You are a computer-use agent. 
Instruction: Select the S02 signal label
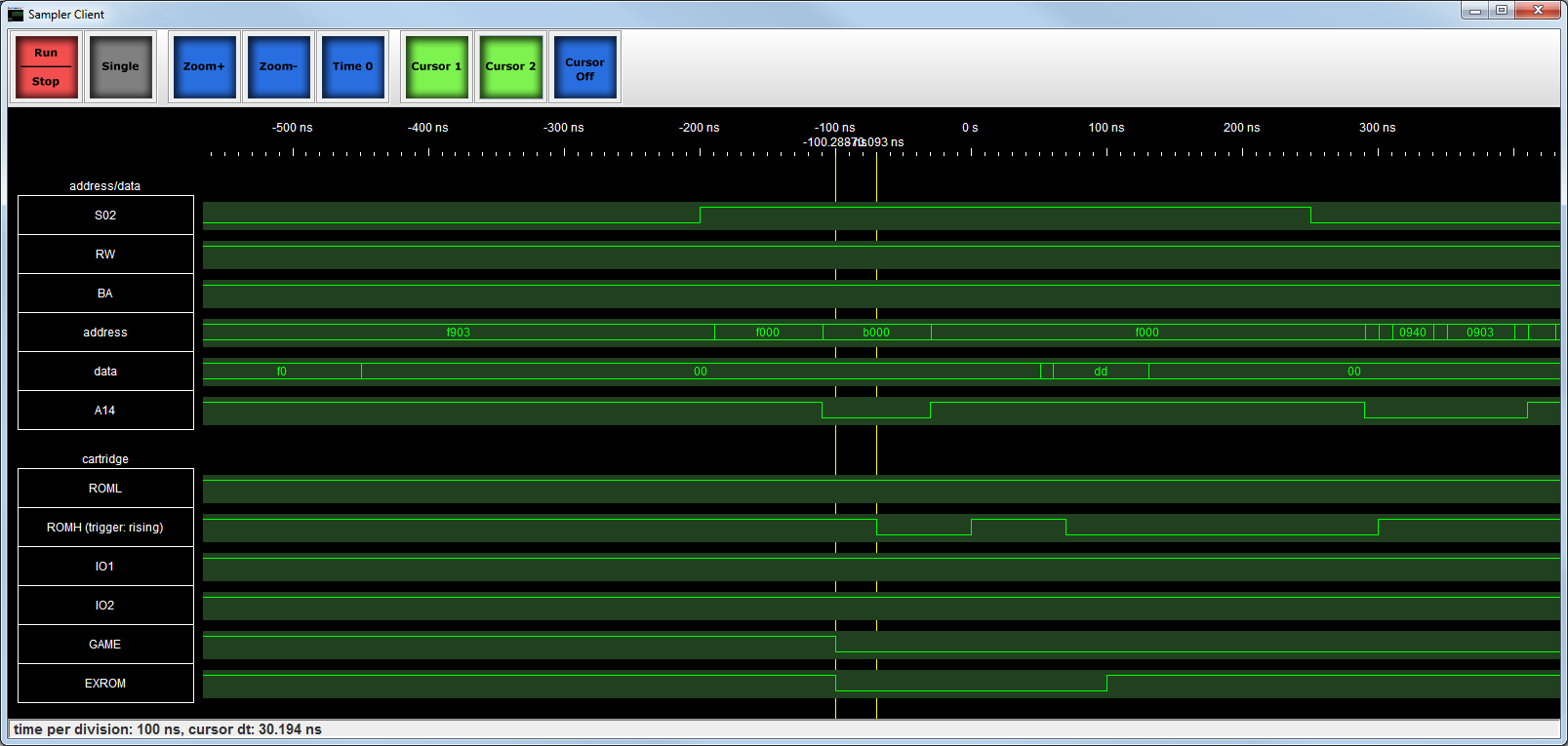pyautogui.click(x=105, y=216)
